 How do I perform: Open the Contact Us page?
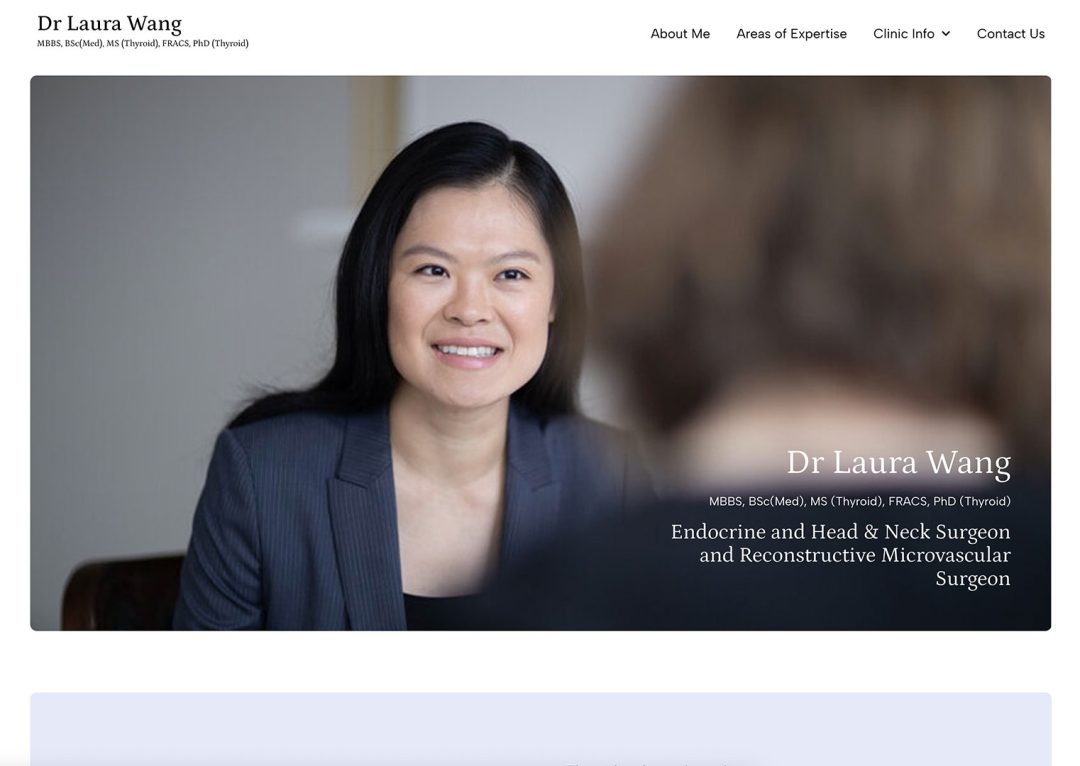(x=1010, y=34)
